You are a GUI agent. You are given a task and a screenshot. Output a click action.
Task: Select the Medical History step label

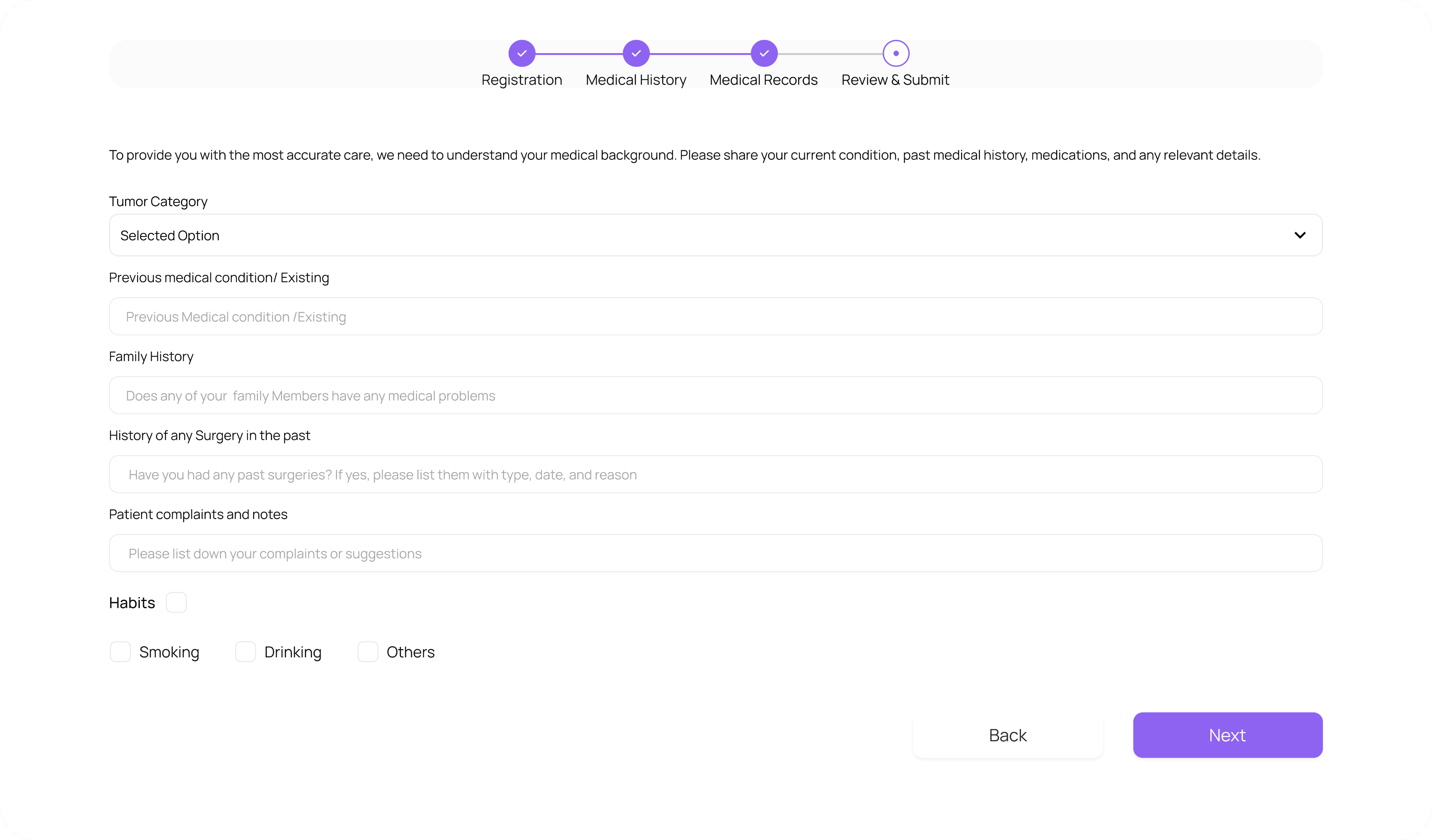tap(636, 80)
